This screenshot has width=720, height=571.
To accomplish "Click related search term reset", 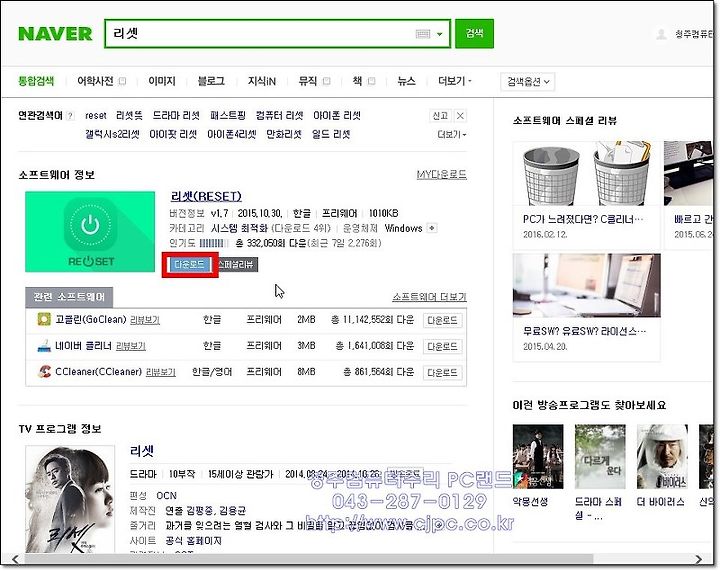I will [x=96, y=116].
